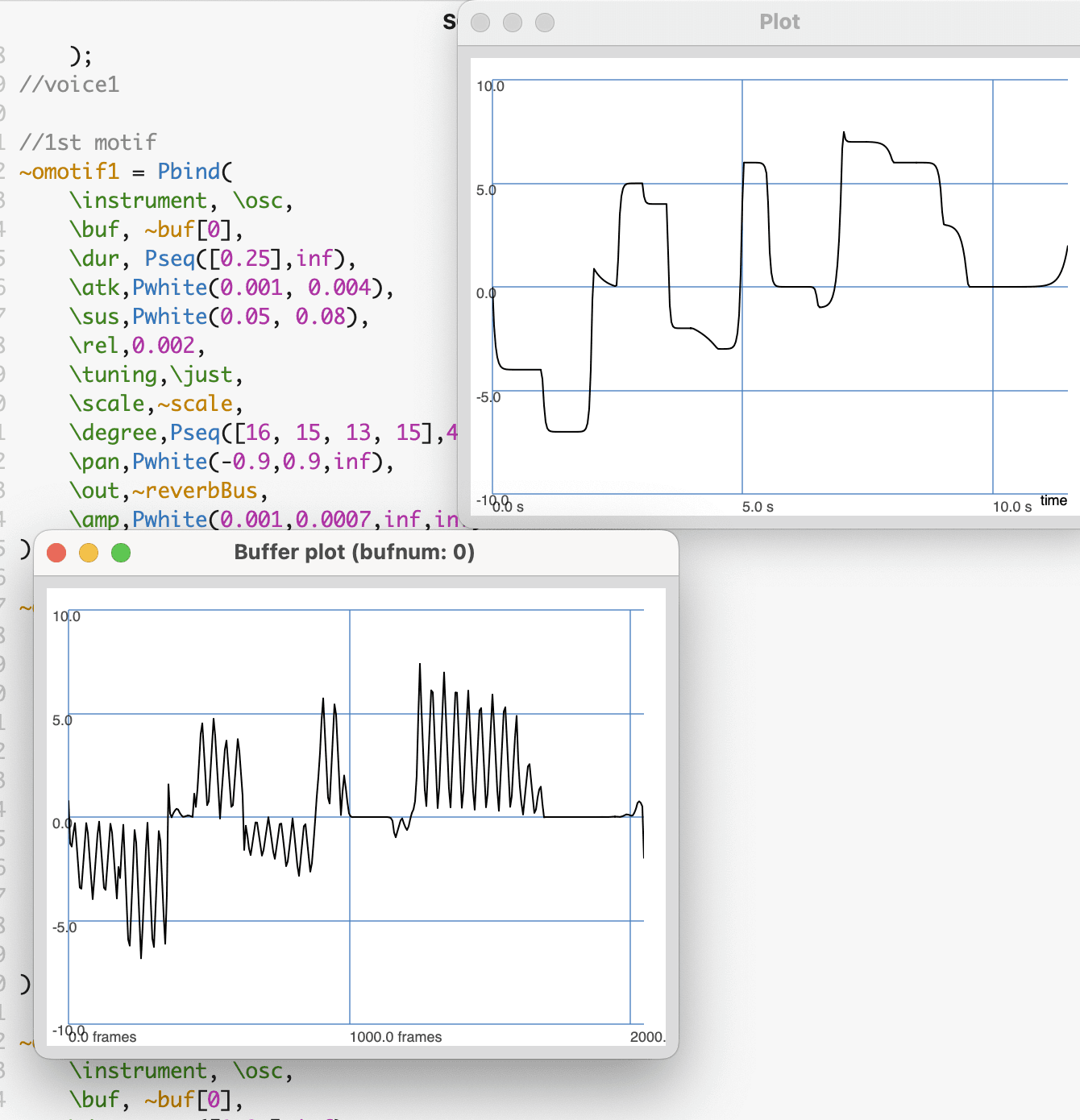The height and width of the screenshot is (1120, 1080).
Task: Place cursor on \instrument, \osc line below Pbind
Action: click(x=181, y=201)
